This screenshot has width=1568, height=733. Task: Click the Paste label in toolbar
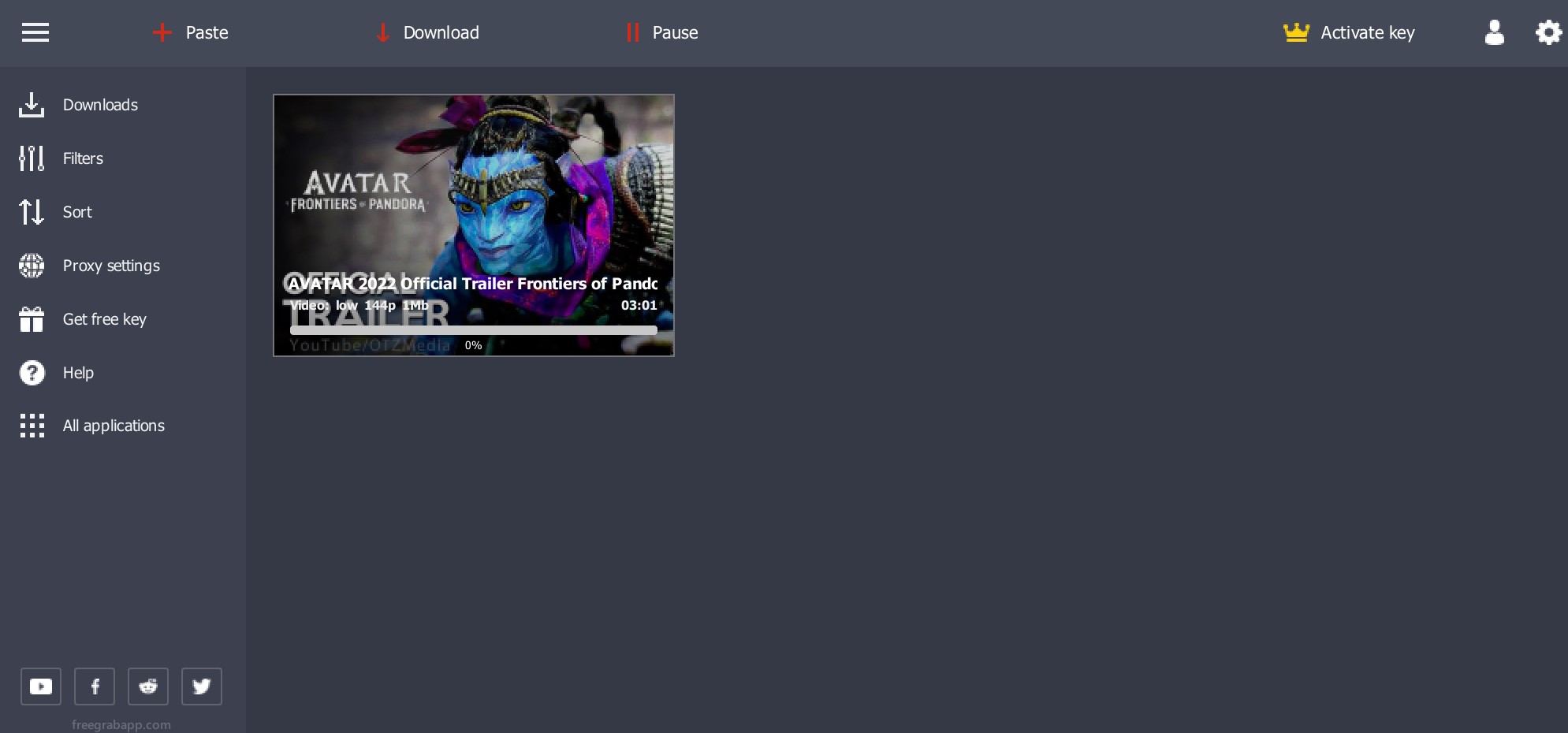pyautogui.click(x=207, y=32)
